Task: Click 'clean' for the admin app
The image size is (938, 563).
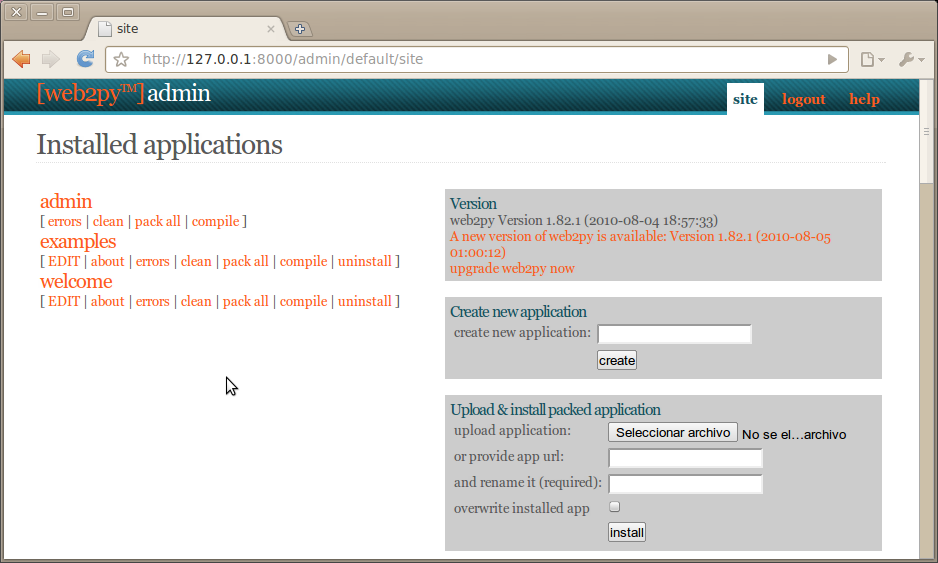Action: coord(108,221)
